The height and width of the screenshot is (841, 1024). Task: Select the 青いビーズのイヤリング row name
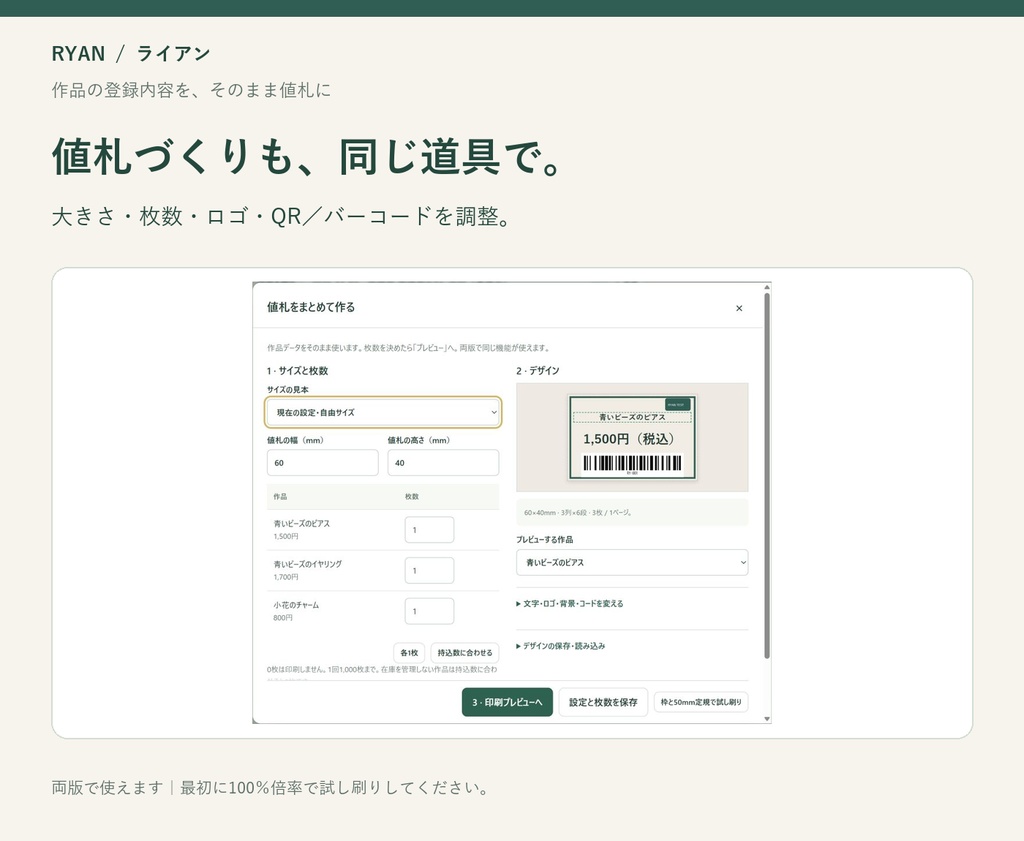point(308,564)
